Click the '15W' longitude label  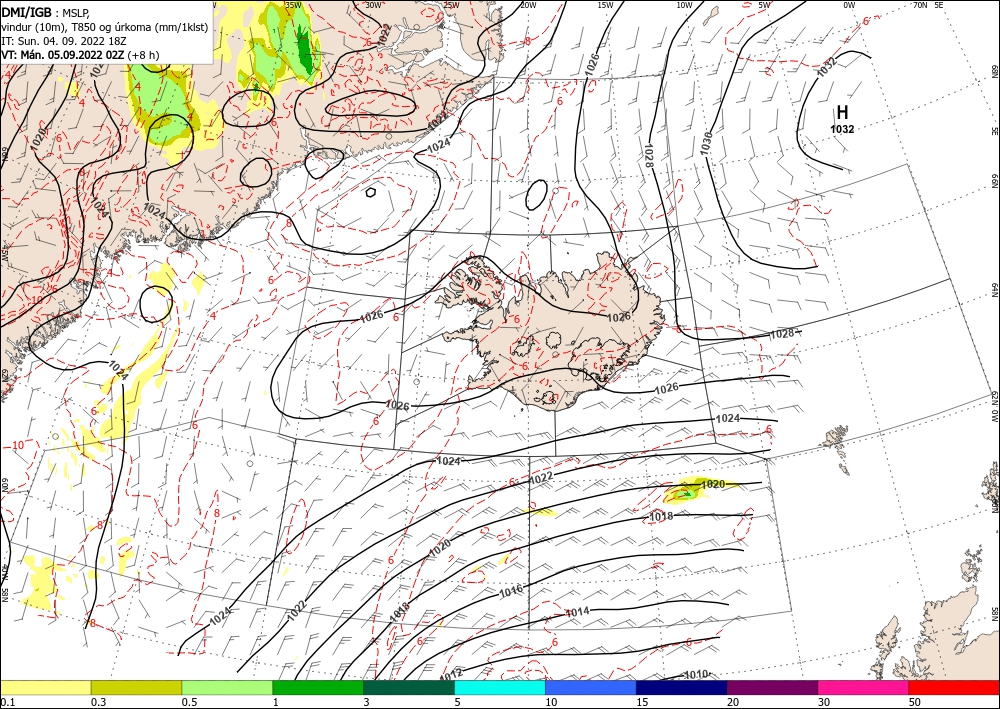point(605,4)
